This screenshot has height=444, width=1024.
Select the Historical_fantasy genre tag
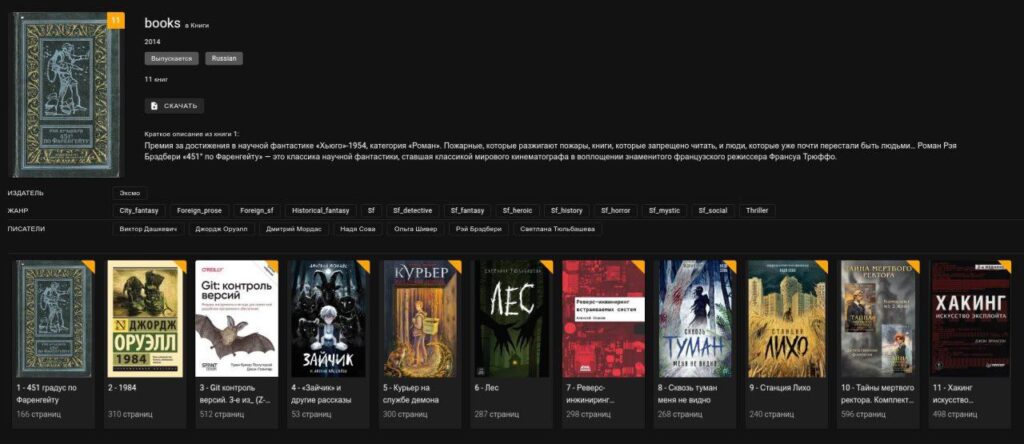[x=320, y=211]
